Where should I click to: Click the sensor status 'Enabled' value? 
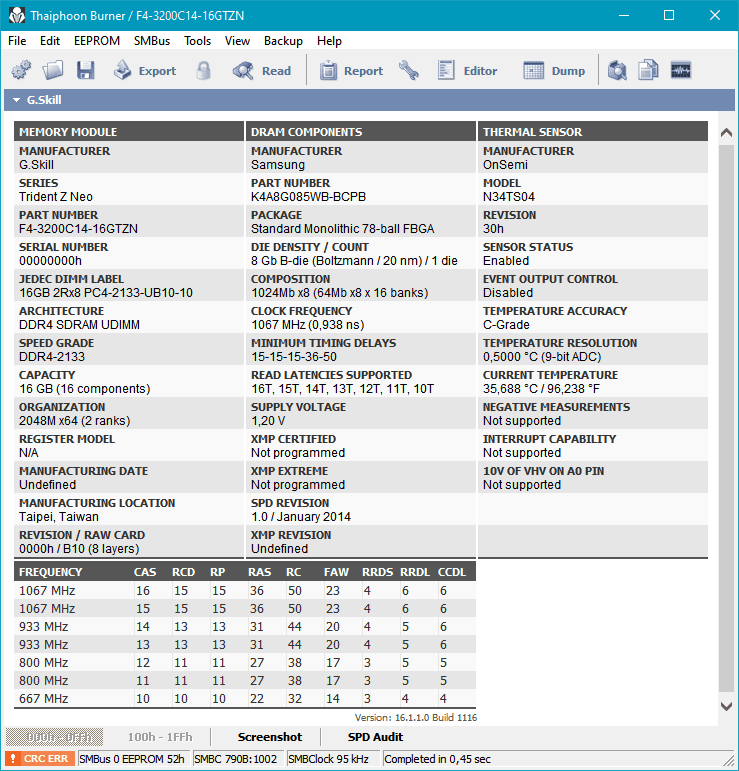point(506,261)
